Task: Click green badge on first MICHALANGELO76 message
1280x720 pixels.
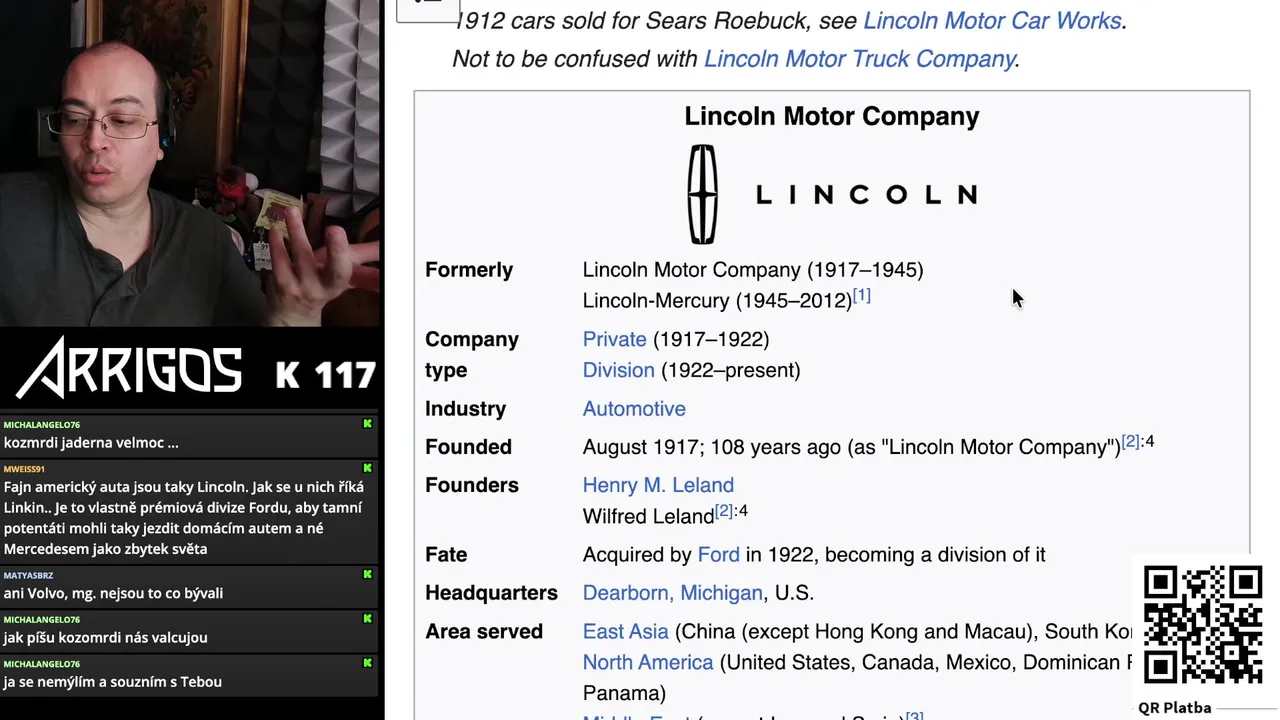Action: 367,424
